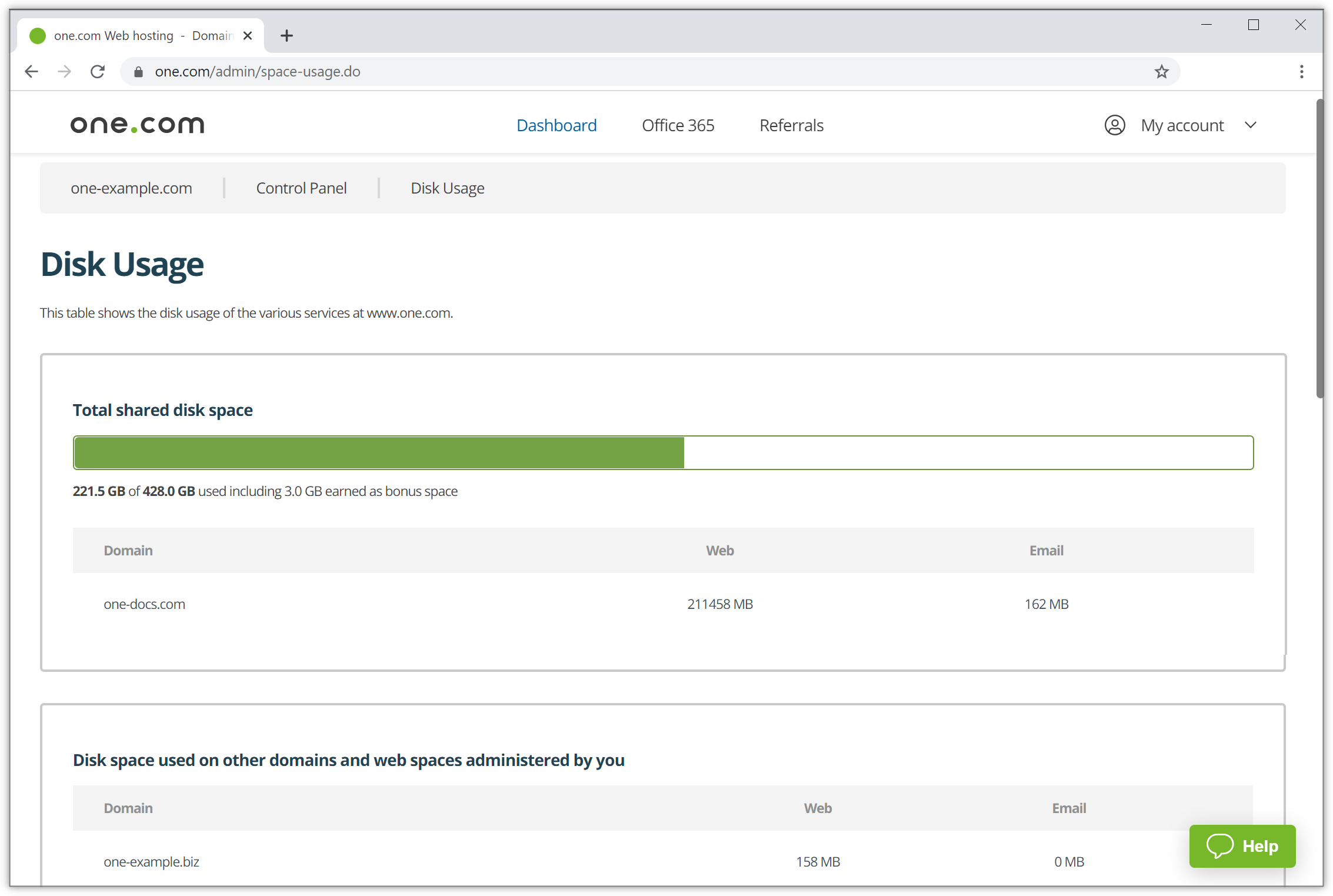The image size is (1333, 896).
Task: Close the one.com Web hosting tab
Action: pos(248,36)
